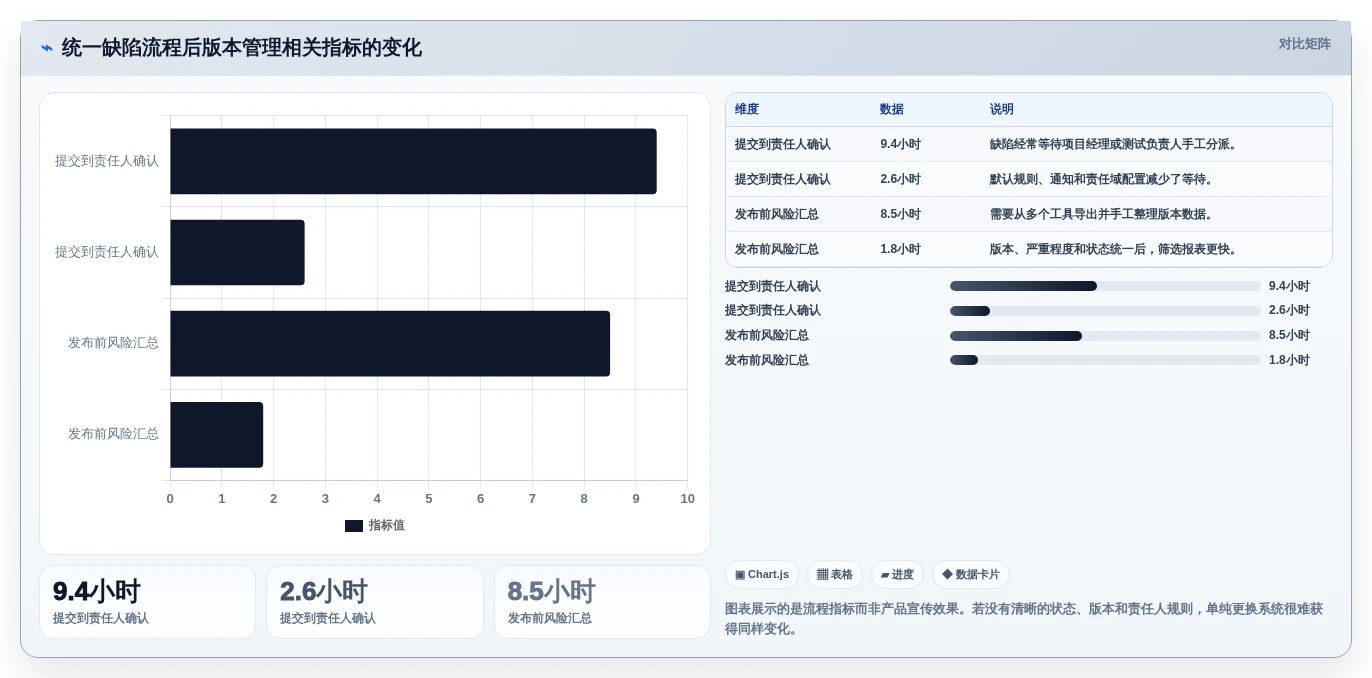Click the 9.4小时 value right of progress bar

1289,286
